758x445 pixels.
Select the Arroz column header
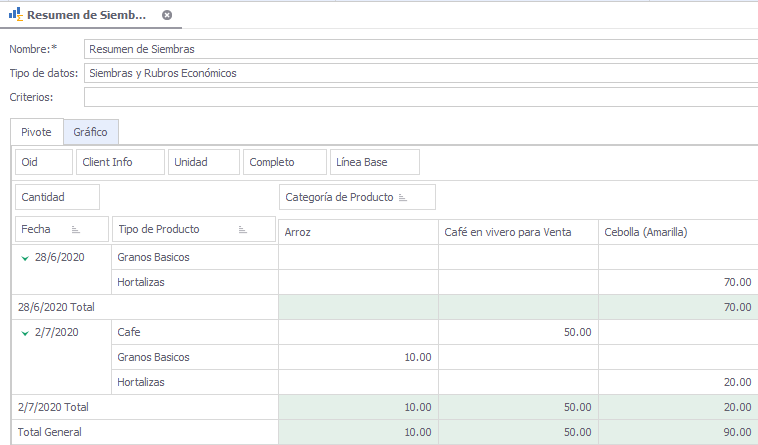(x=357, y=232)
